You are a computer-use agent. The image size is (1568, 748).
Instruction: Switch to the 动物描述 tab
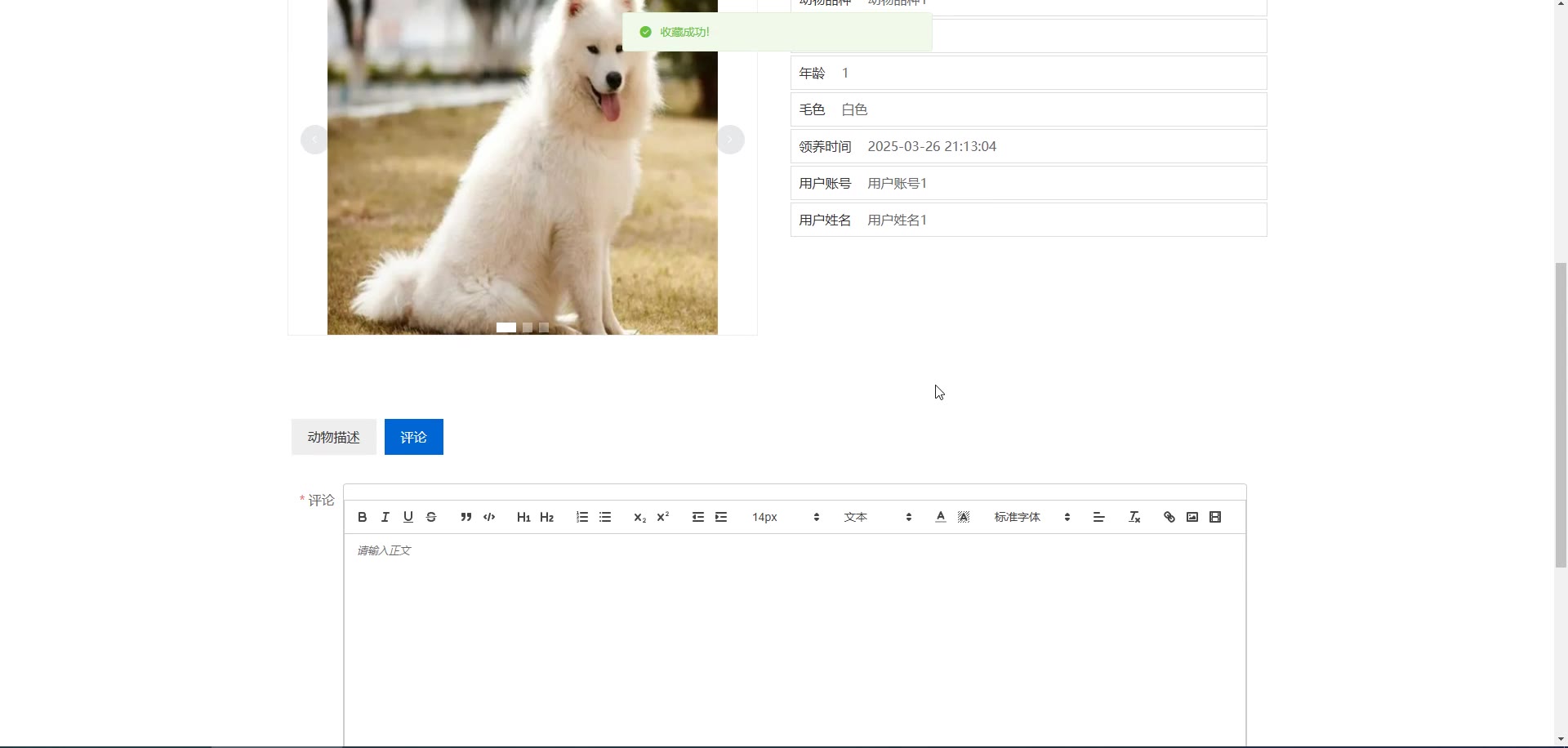pyautogui.click(x=333, y=437)
